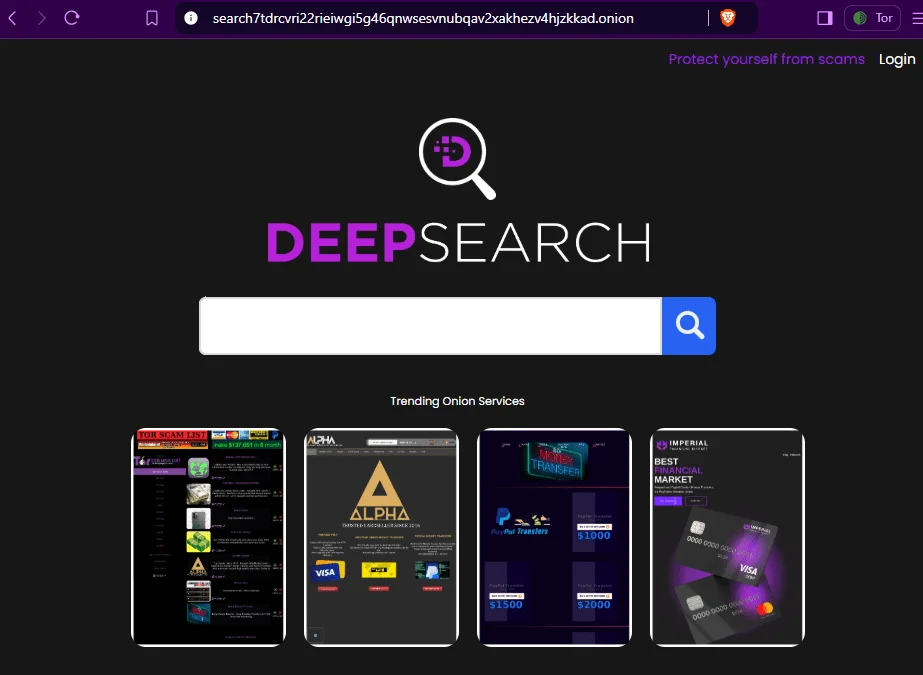Toggle Brave Shields via the shield icon
Viewport: 923px width, 675px height.
727,17
